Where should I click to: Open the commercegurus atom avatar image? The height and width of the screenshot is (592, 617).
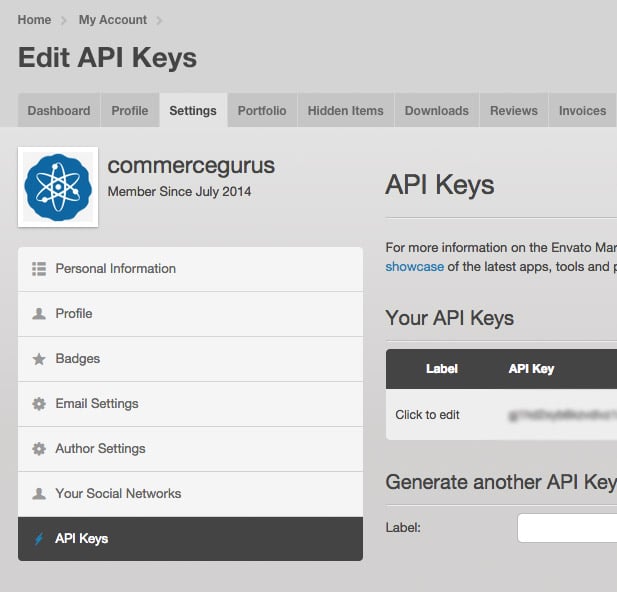(58, 187)
